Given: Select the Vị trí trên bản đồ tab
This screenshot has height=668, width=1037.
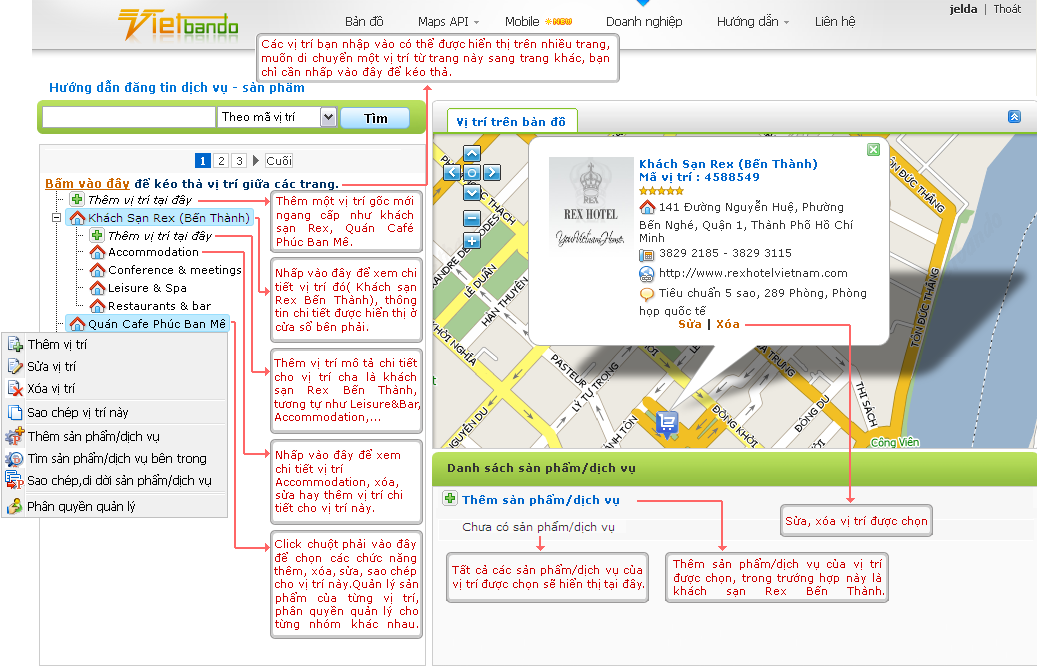Looking at the screenshot, I should pyautogui.click(x=511, y=122).
